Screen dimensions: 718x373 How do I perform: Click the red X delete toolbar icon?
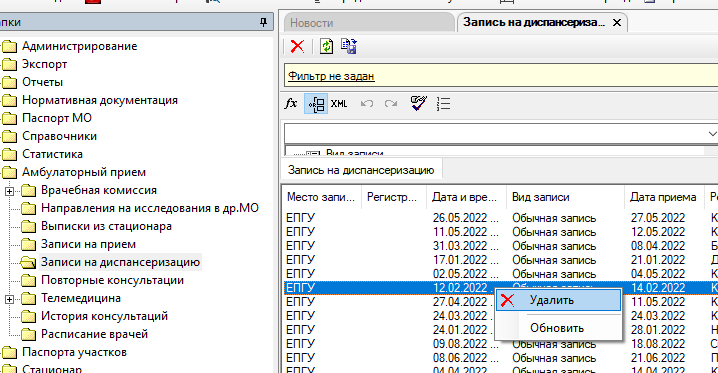297,46
